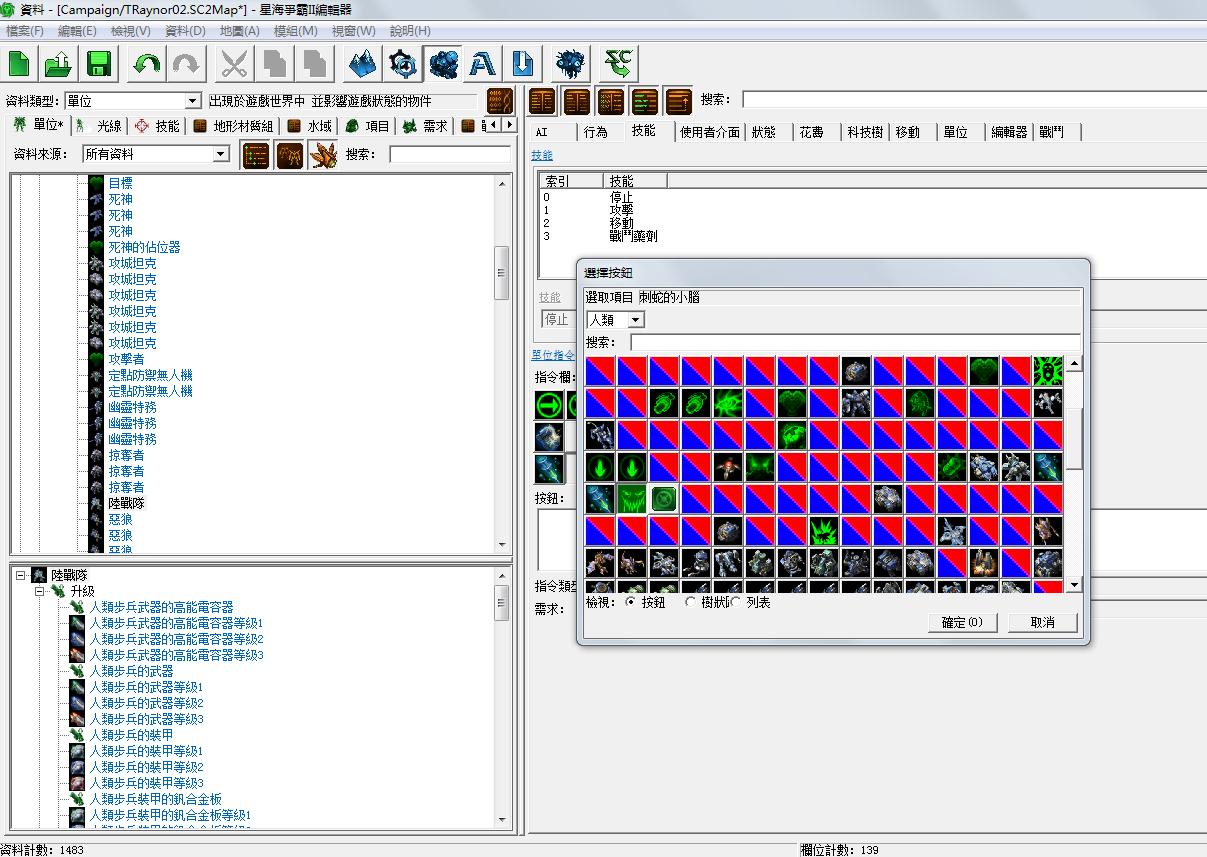
Task: Click the orange crystal icon beside left 搜索
Action: pyautogui.click(x=324, y=155)
